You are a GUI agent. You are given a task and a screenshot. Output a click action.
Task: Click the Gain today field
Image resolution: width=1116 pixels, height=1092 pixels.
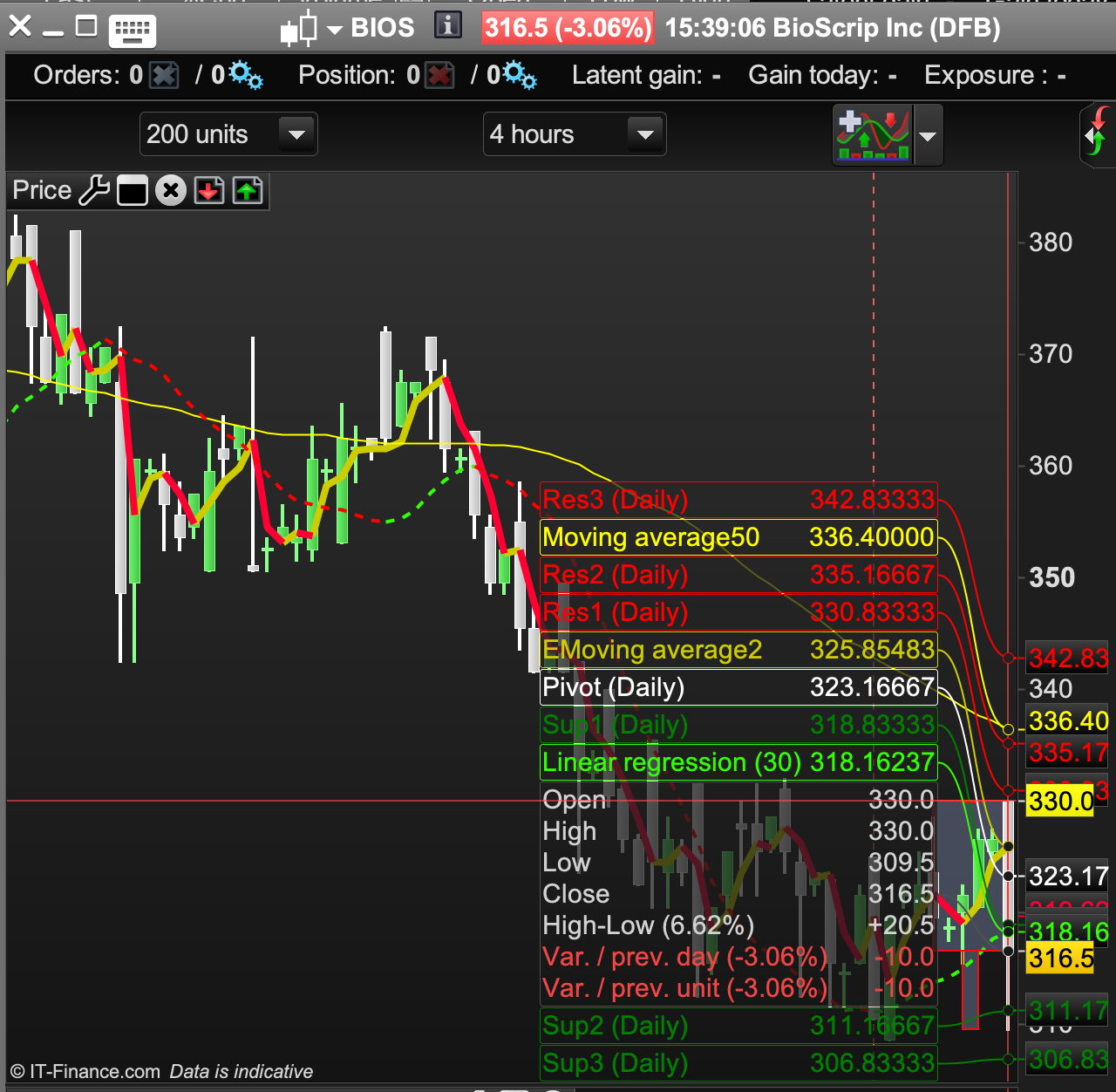[x=822, y=76]
